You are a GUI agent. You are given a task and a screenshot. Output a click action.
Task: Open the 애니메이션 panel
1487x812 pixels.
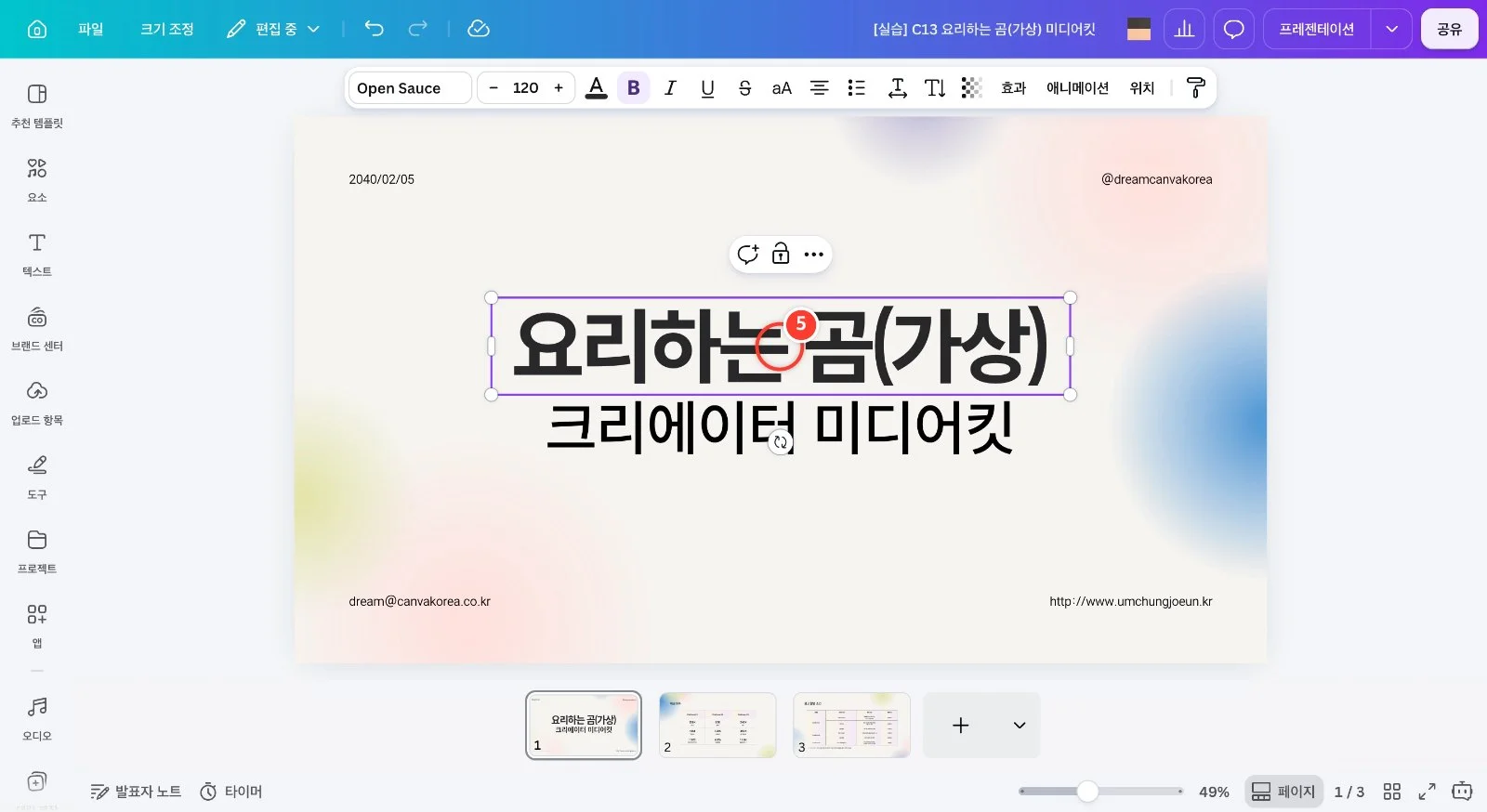(1077, 87)
